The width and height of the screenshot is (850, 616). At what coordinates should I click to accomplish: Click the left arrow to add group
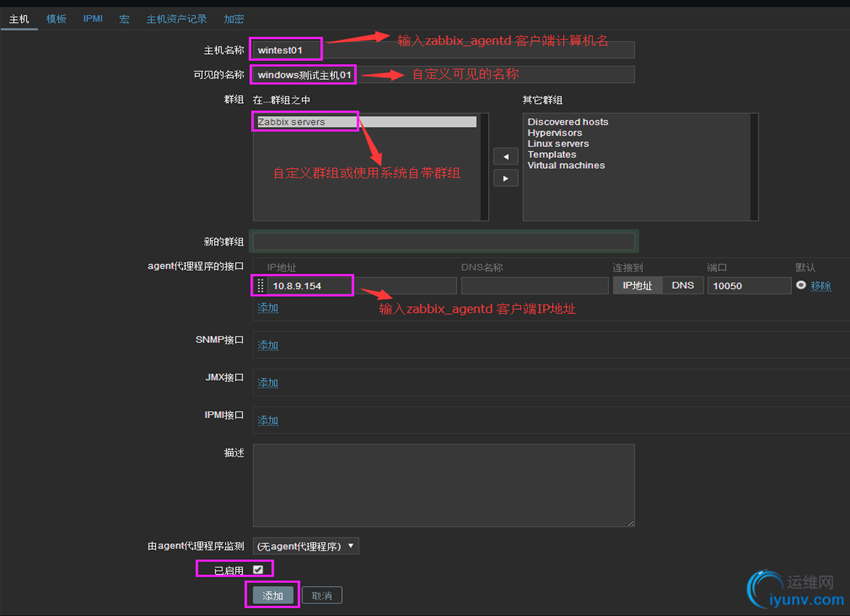pos(506,156)
